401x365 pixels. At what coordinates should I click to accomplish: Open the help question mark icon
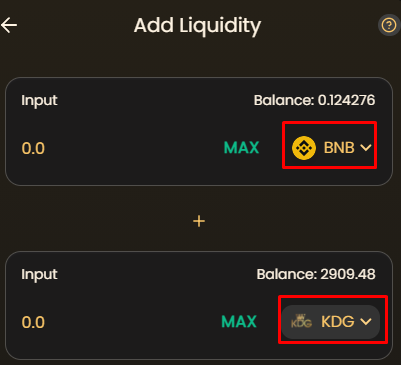[389, 25]
